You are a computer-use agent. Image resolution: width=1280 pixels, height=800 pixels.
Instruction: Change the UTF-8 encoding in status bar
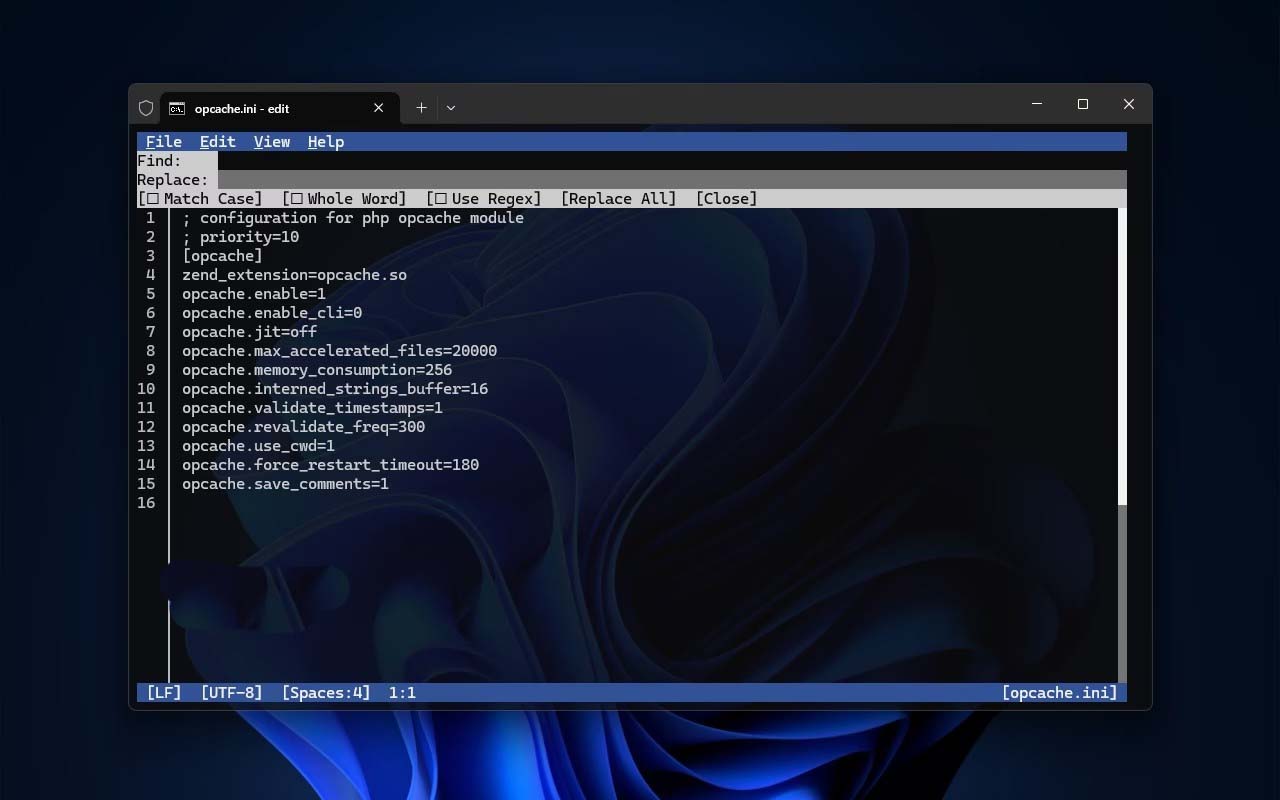coord(231,692)
